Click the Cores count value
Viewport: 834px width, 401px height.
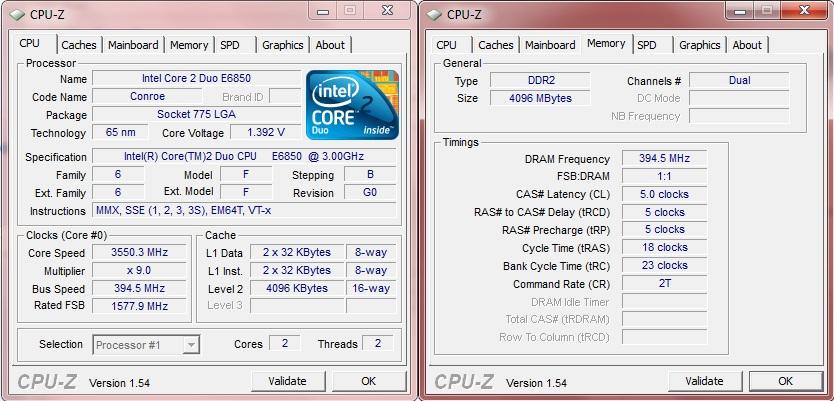coord(285,344)
